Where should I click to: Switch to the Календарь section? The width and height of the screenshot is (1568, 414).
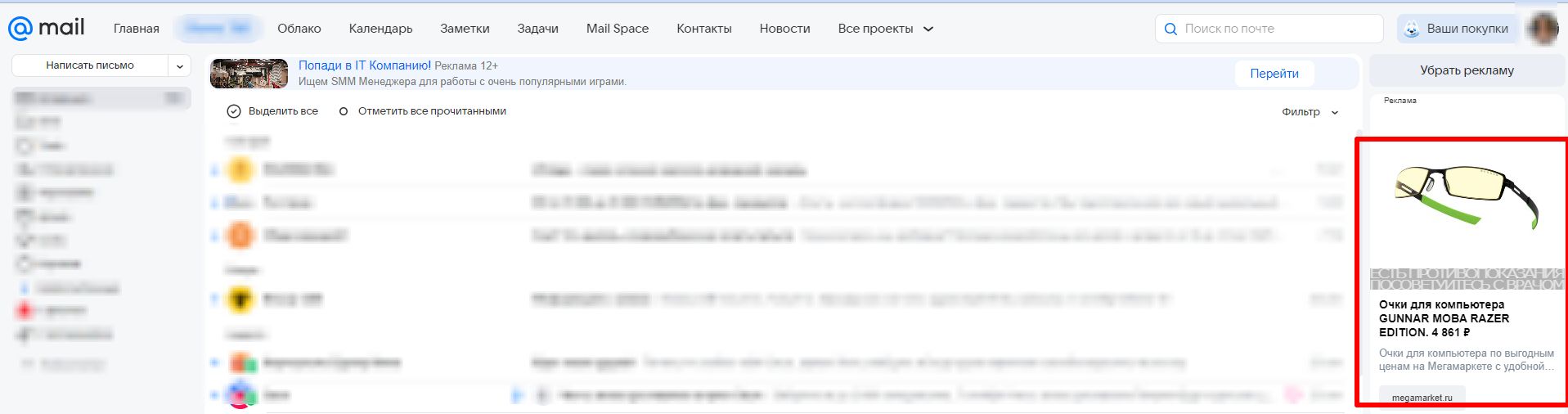(x=380, y=29)
